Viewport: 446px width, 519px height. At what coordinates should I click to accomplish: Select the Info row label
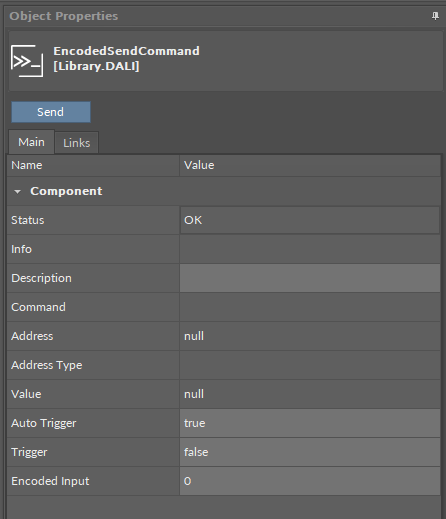(x=21, y=249)
